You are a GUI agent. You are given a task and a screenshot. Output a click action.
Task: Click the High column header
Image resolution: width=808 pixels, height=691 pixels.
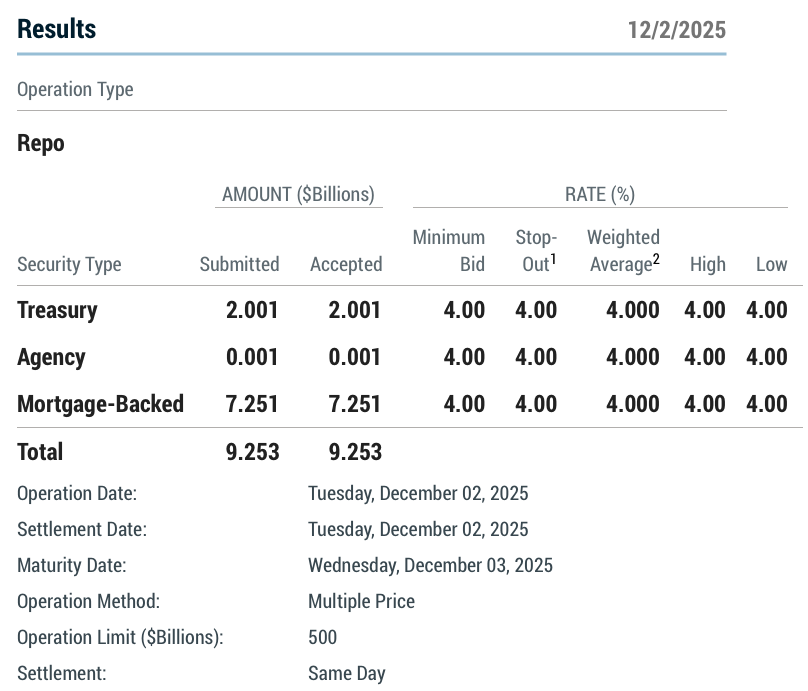[706, 264]
